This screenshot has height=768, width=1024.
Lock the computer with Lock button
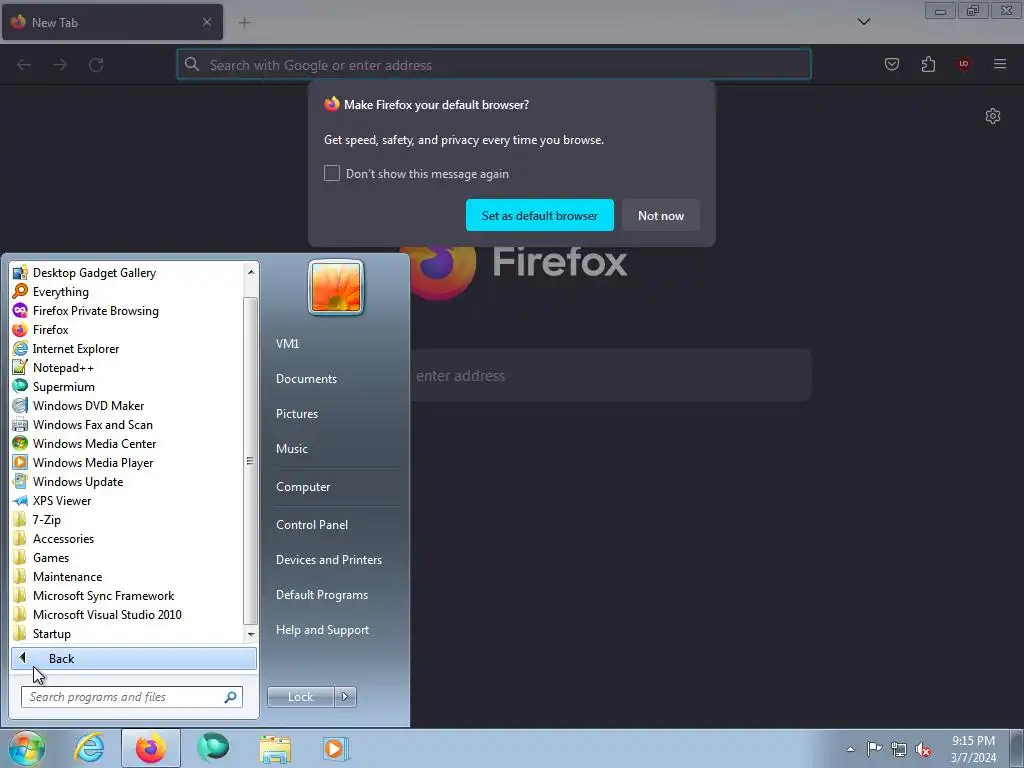tap(300, 697)
